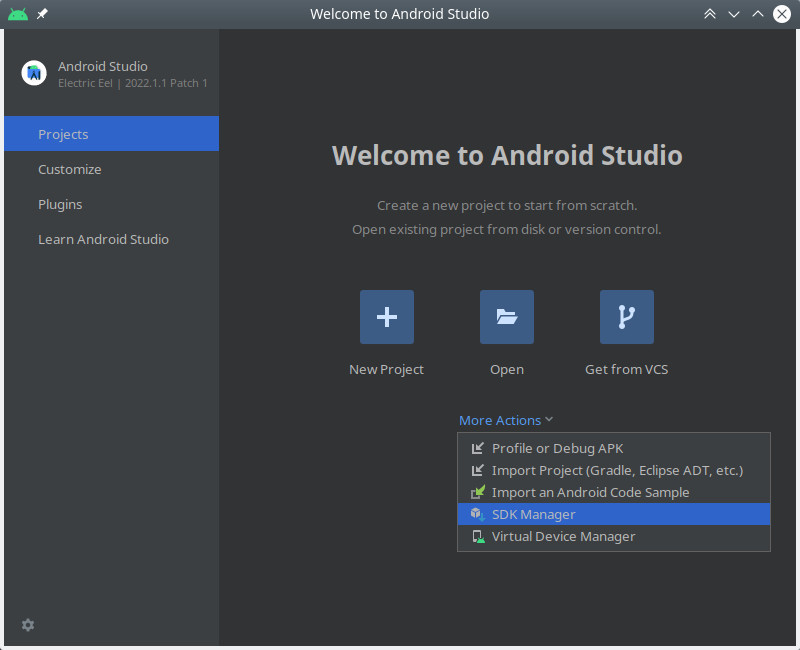Image resolution: width=800 pixels, height=650 pixels.
Task: Click the New Project label
Action: pyautogui.click(x=386, y=369)
